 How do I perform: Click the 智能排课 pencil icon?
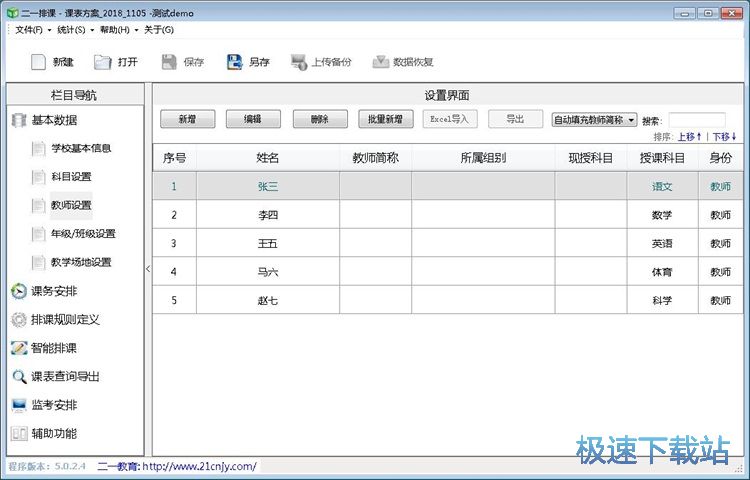click(x=19, y=348)
